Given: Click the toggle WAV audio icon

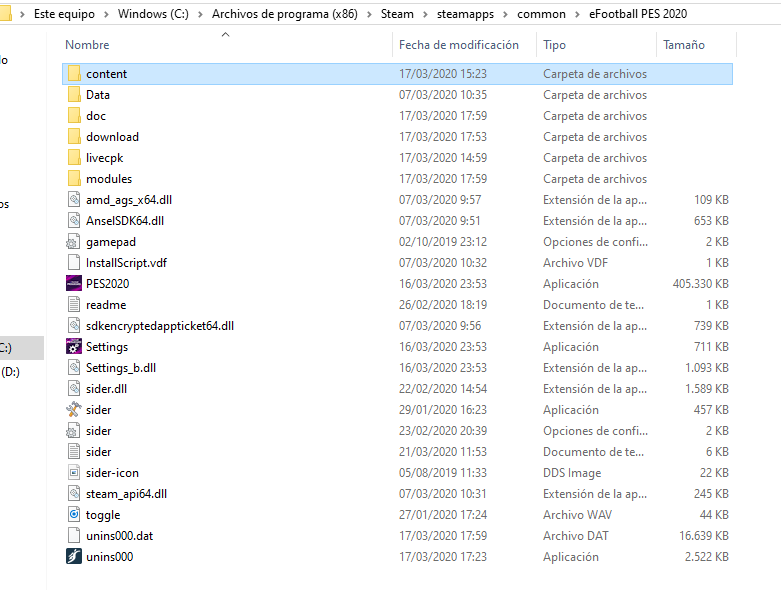Looking at the screenshot, I should coord(74,514).
